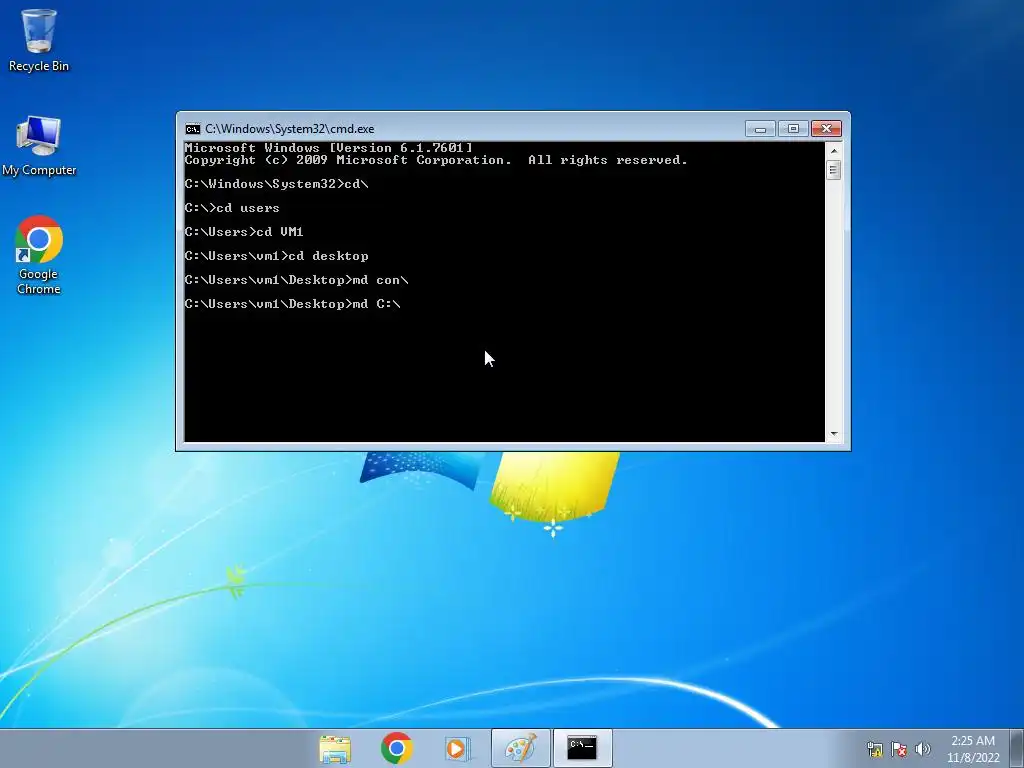This screenshot has height=768, width=1024.
Task: Click the Show desktop button
Action: 1017,748
